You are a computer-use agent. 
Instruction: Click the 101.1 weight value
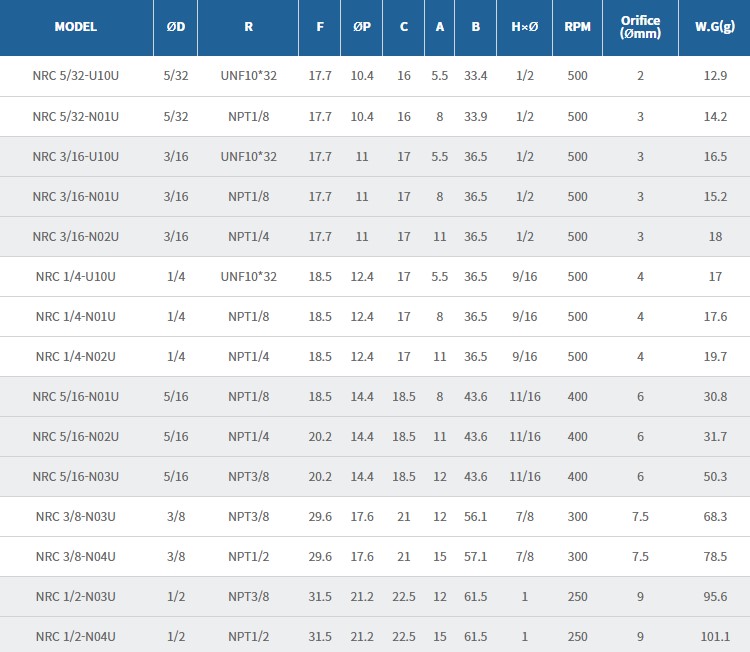715,636
